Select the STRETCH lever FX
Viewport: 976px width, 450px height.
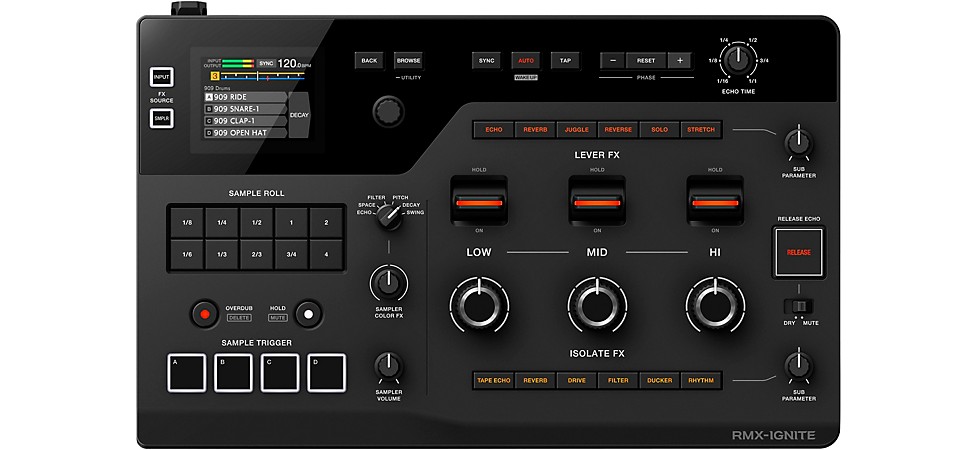coord(701,129)
